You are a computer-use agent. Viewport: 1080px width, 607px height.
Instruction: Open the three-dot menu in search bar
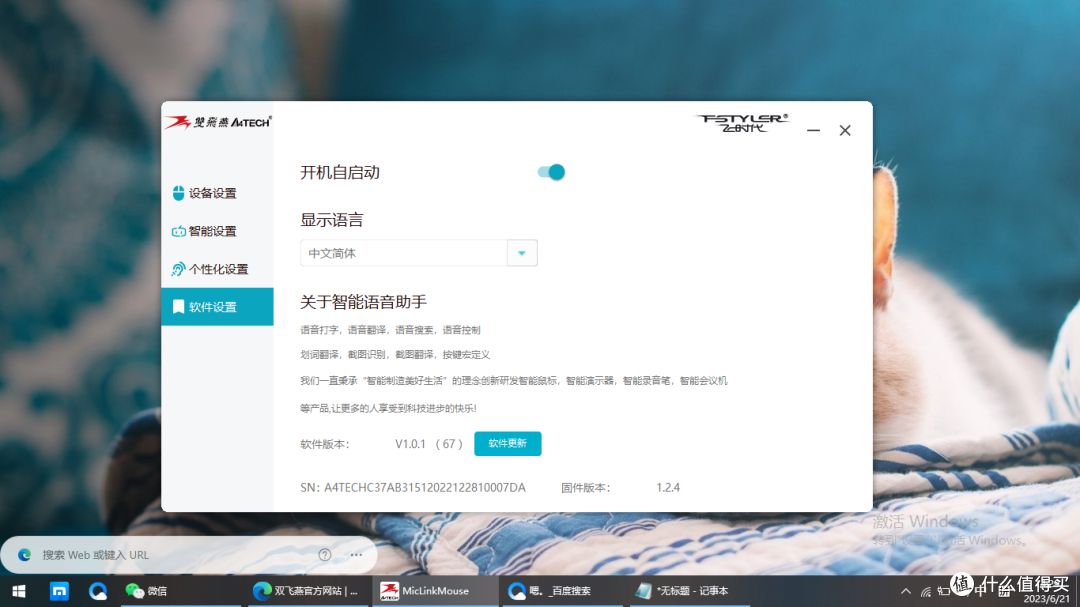pos(356,555)
